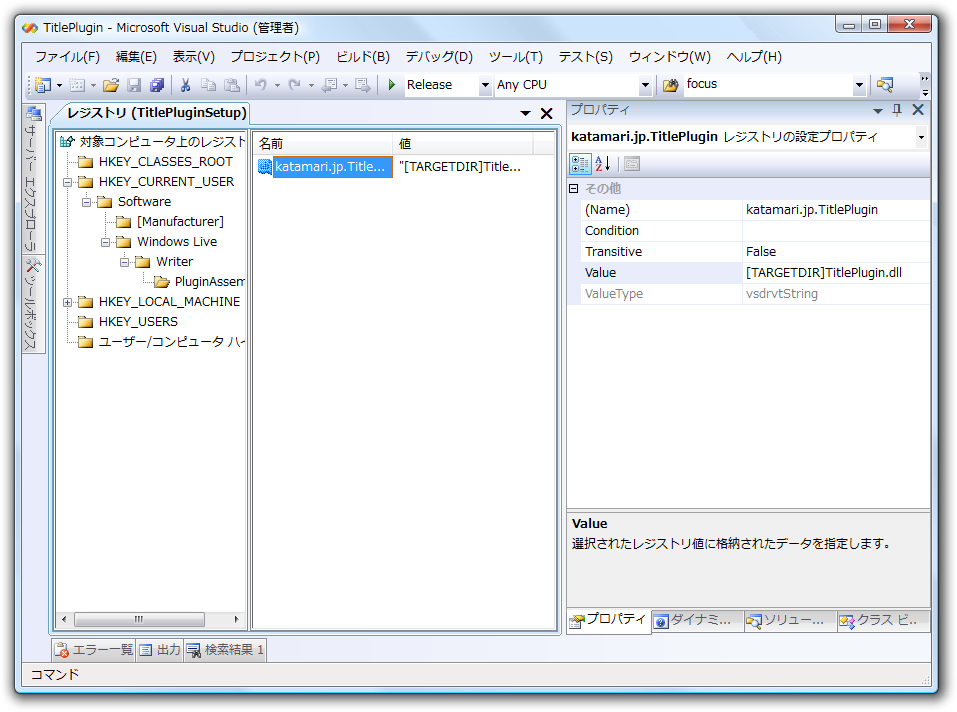The height and width of the screenshot is (712, 957).
Task: Open the active files dropdown arrow
Action: pos(525,113)
